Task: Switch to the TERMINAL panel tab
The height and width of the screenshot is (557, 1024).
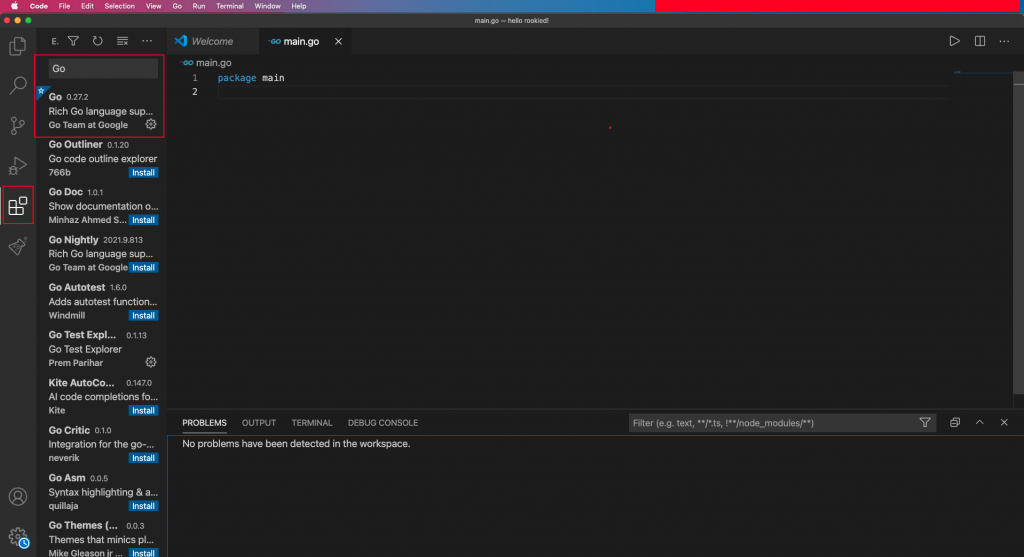Action: (312, 422)
